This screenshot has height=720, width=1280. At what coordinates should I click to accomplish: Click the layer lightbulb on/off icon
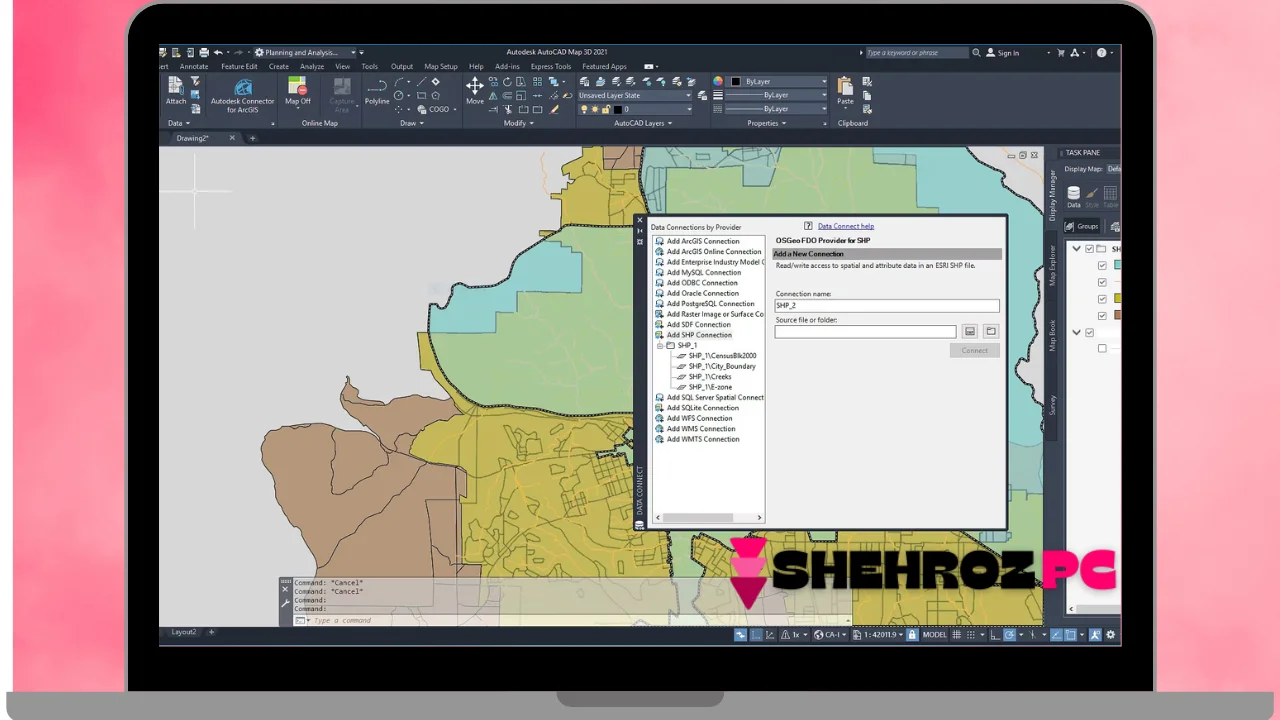click(584, 109)
